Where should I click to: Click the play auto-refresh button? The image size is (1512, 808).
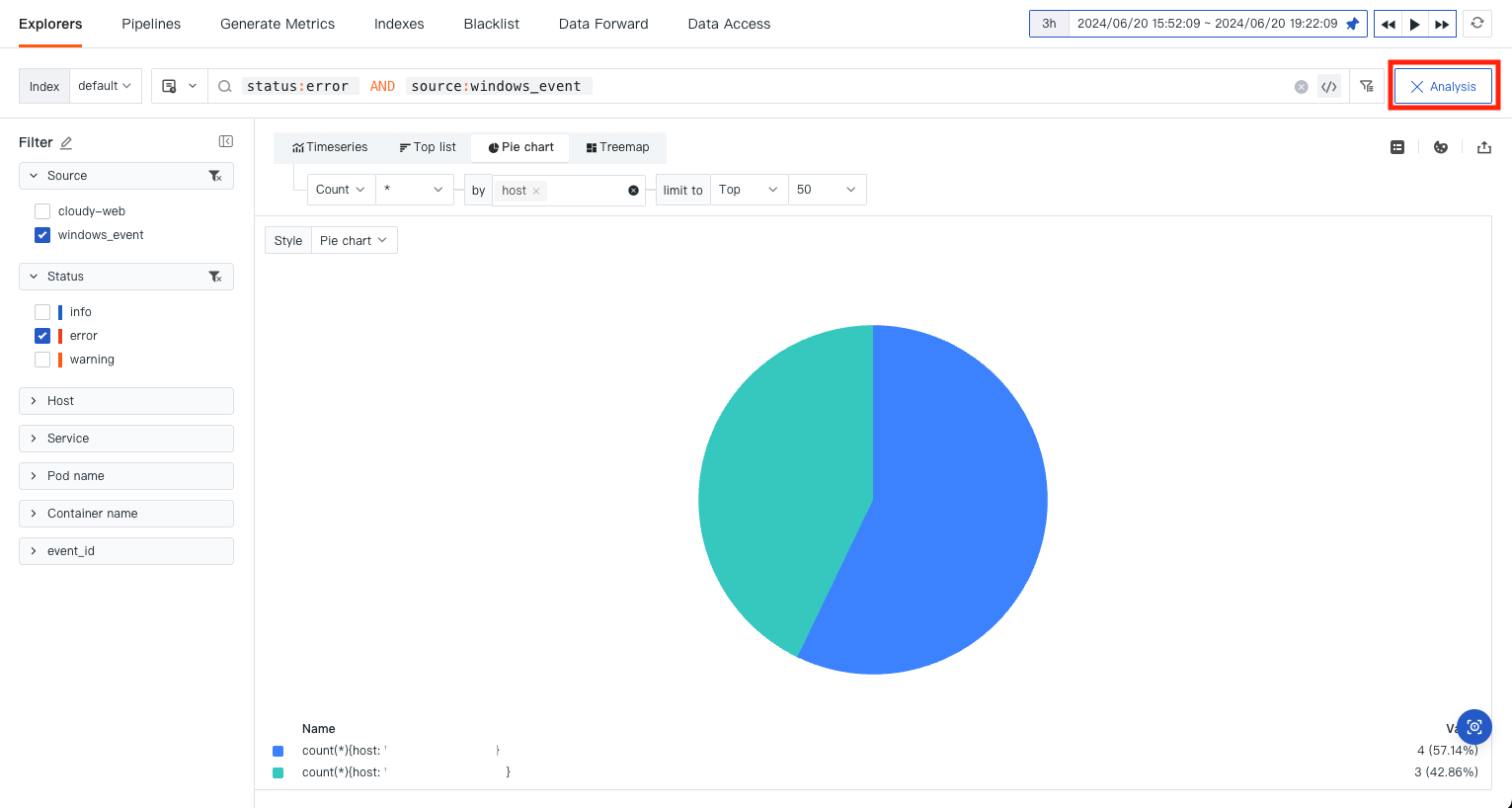1415,24
